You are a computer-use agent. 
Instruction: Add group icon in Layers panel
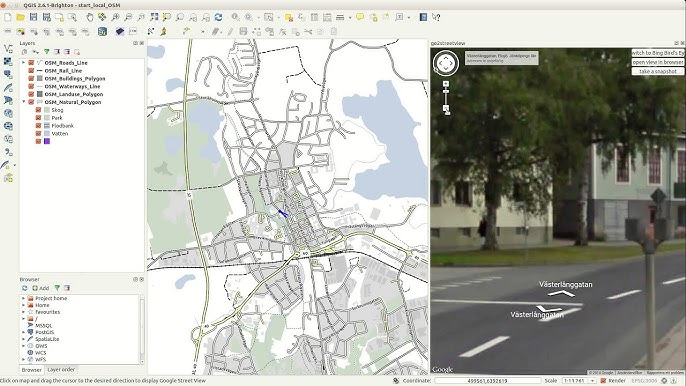tap(24, 52)
